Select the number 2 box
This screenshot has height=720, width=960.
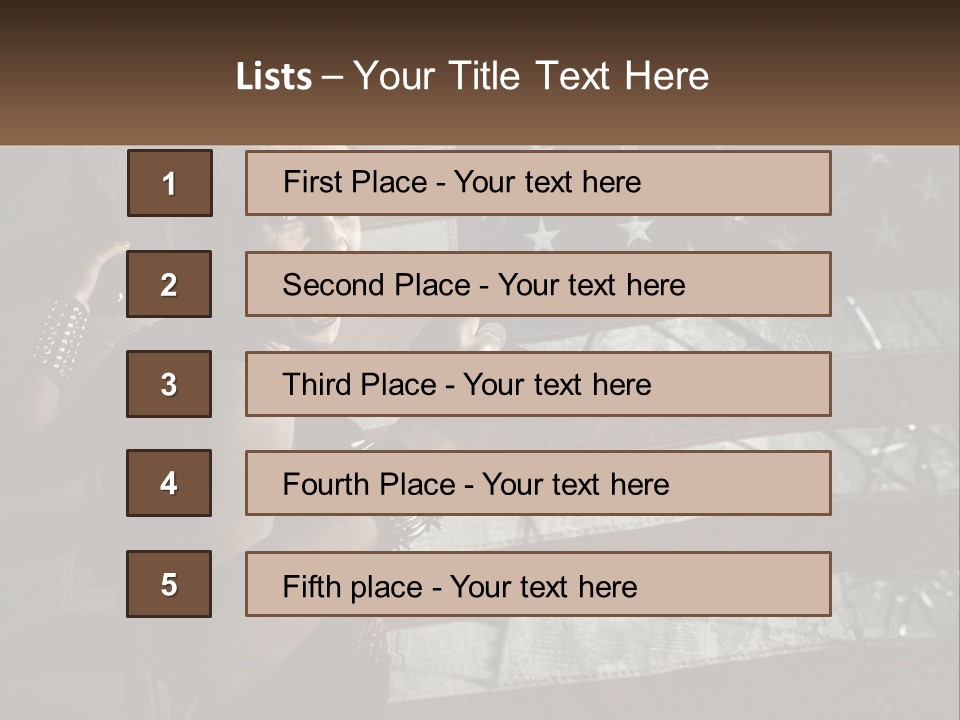click(169, 284)
